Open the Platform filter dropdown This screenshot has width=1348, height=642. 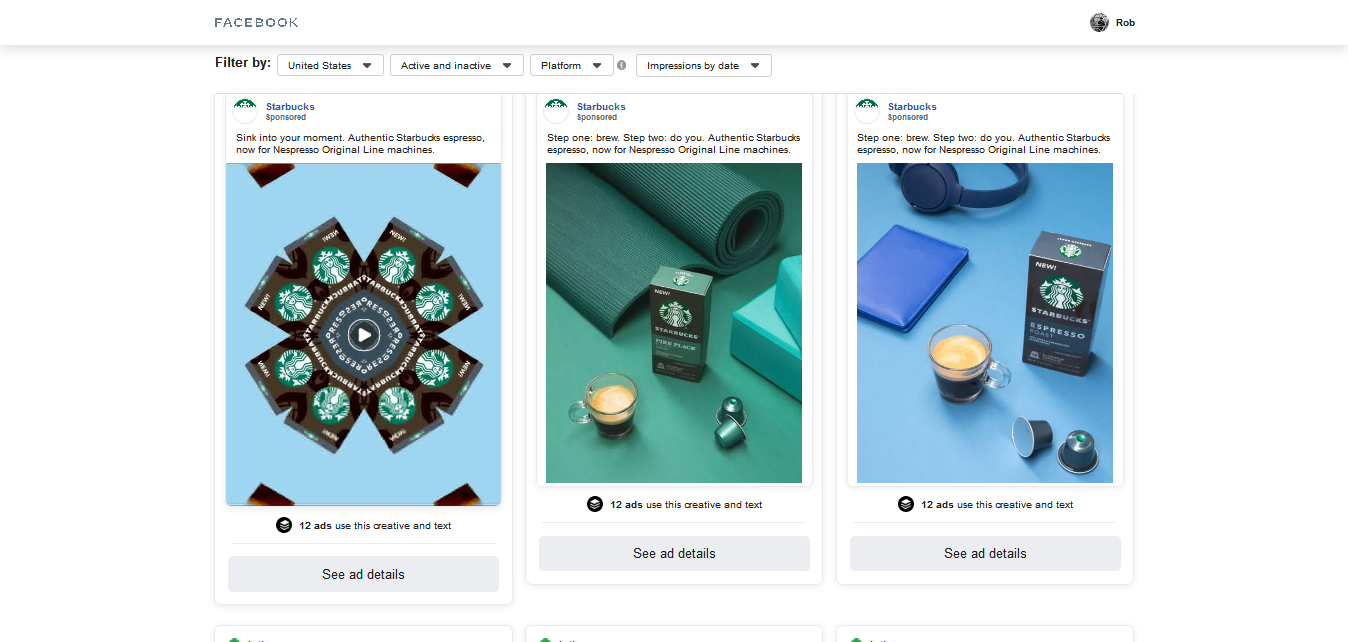572,65
